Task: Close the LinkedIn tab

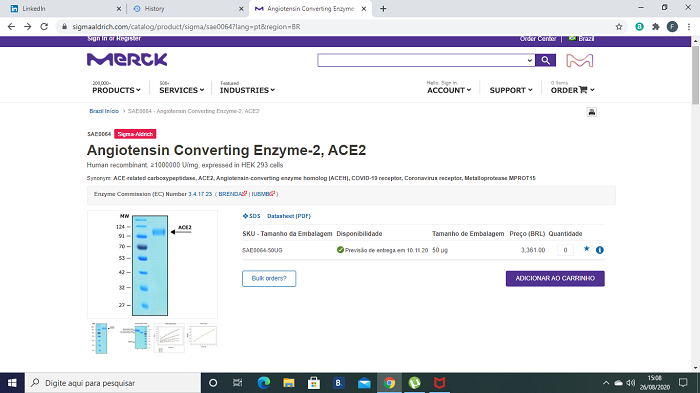Action: point(119,8)
